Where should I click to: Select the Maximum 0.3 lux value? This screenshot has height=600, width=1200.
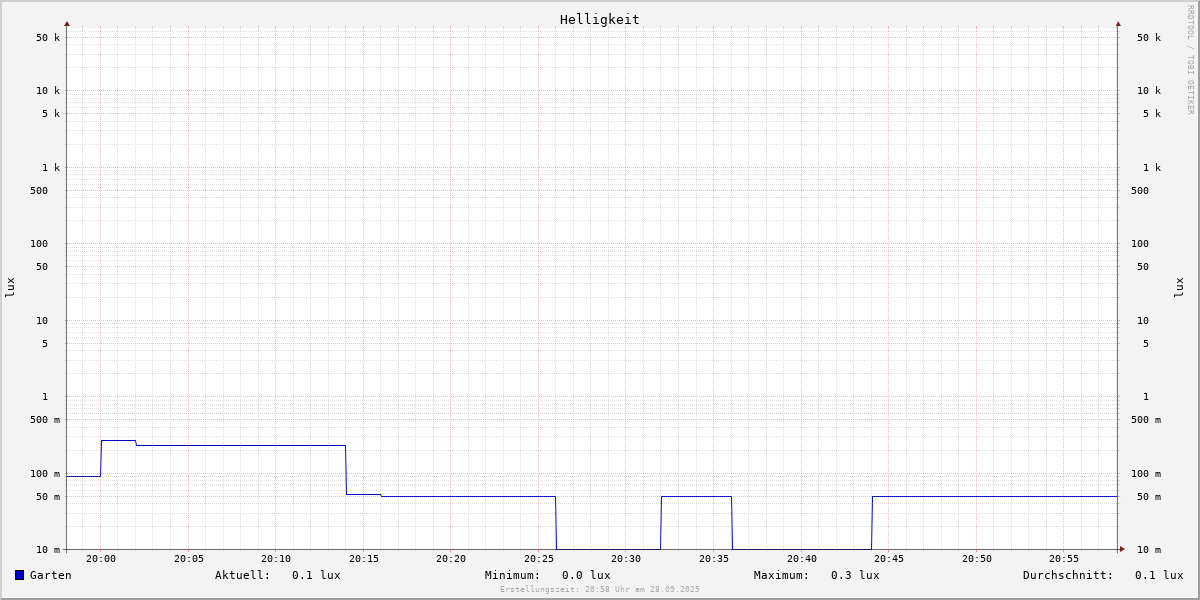(x=855, y=575)
